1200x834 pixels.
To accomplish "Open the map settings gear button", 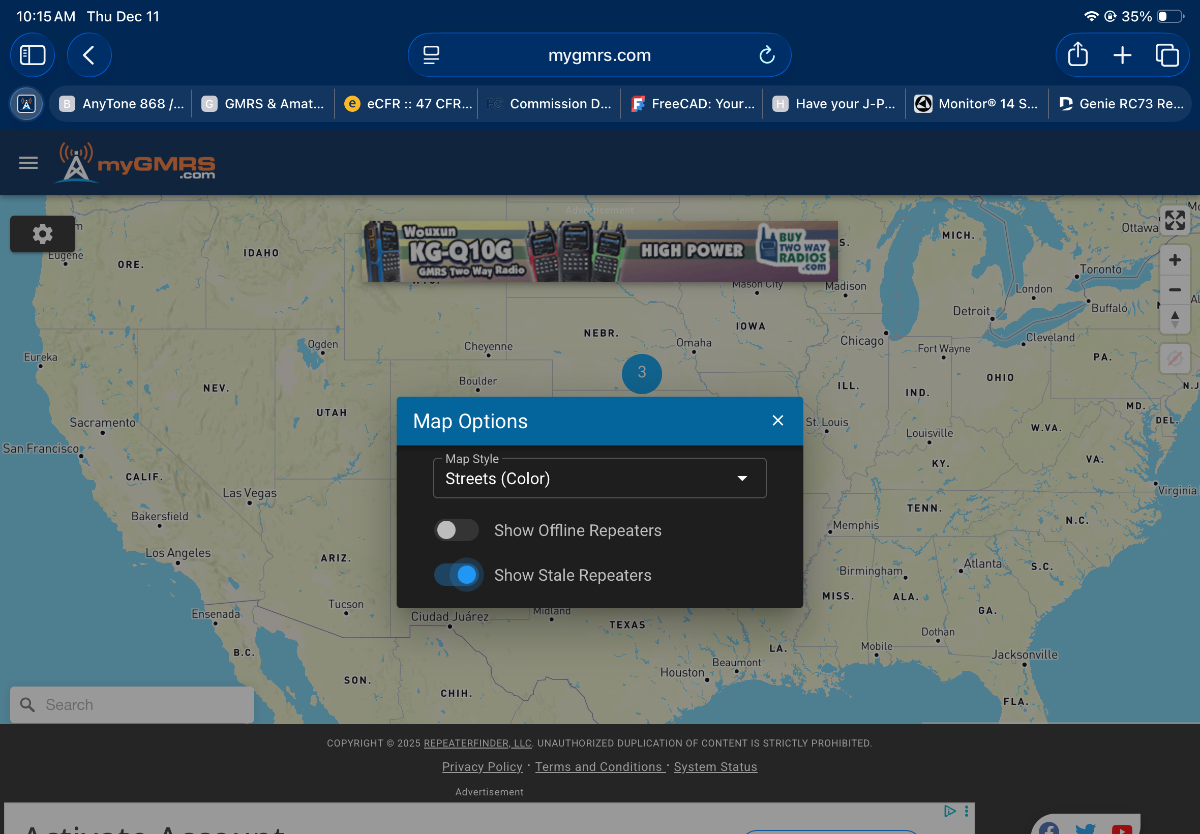I will pyautogui.click(x=42, y=234).
